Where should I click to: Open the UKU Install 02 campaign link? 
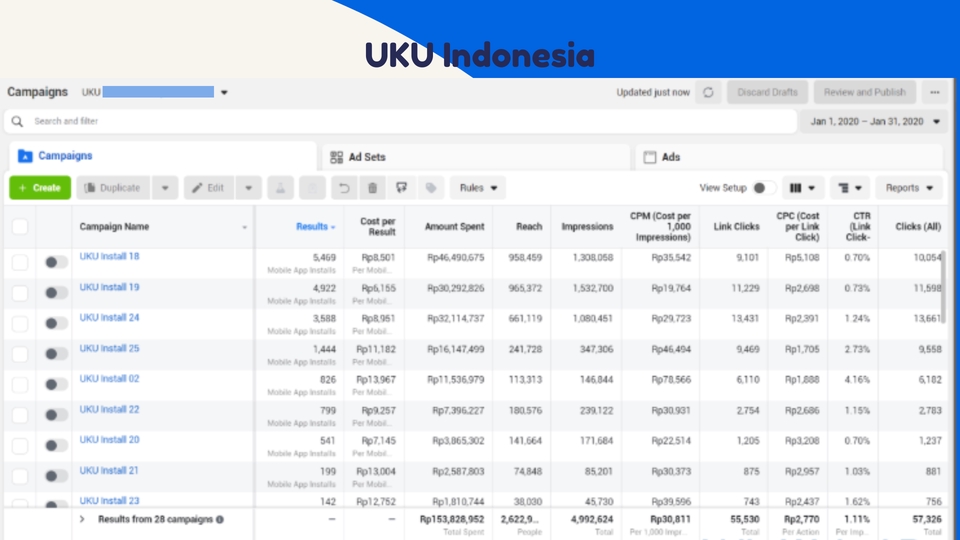(x=109, y=379)
